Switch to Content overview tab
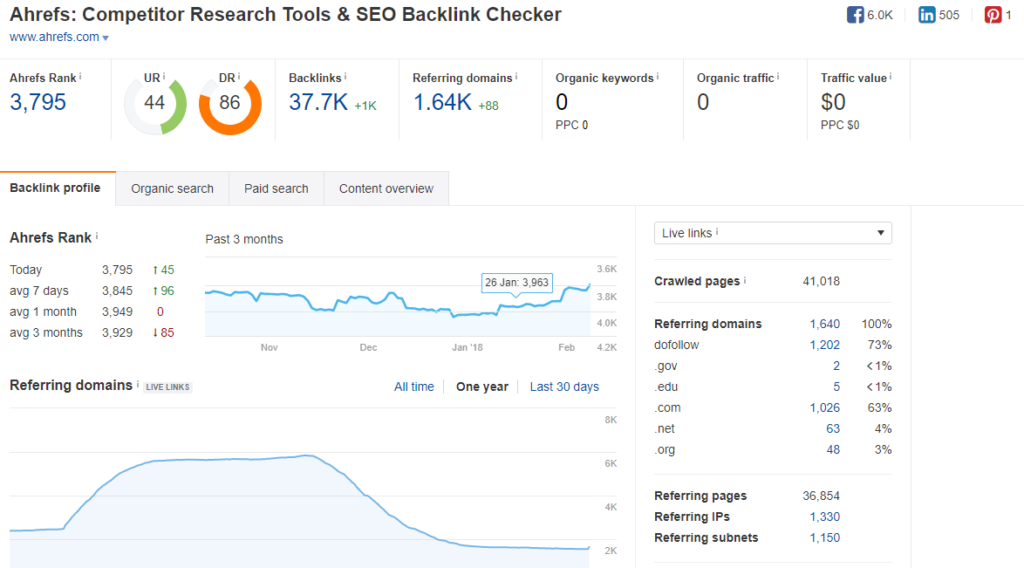The height and width of the screenshot is (568, 1024). [x=386, y=189]
